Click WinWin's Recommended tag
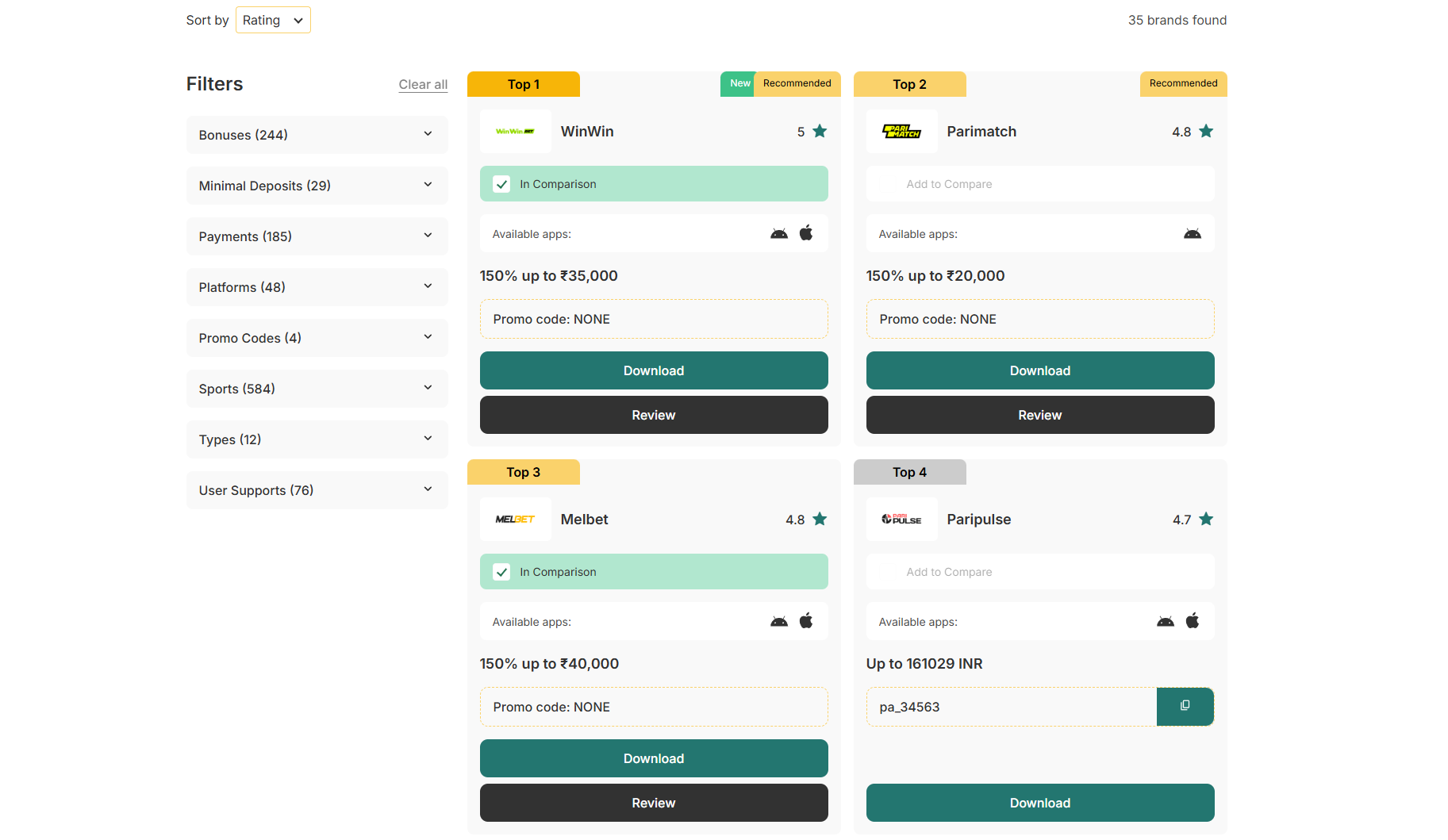Screen dimensions: 1448x840 797,83
